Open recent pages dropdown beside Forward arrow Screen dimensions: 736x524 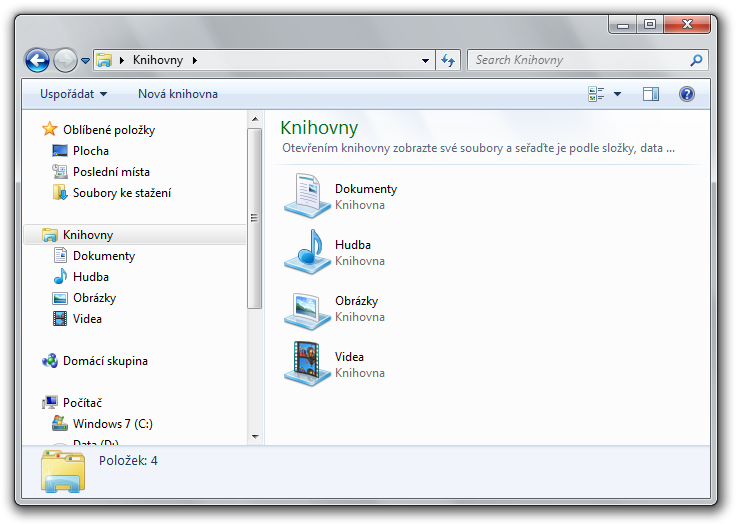(85, 61)
